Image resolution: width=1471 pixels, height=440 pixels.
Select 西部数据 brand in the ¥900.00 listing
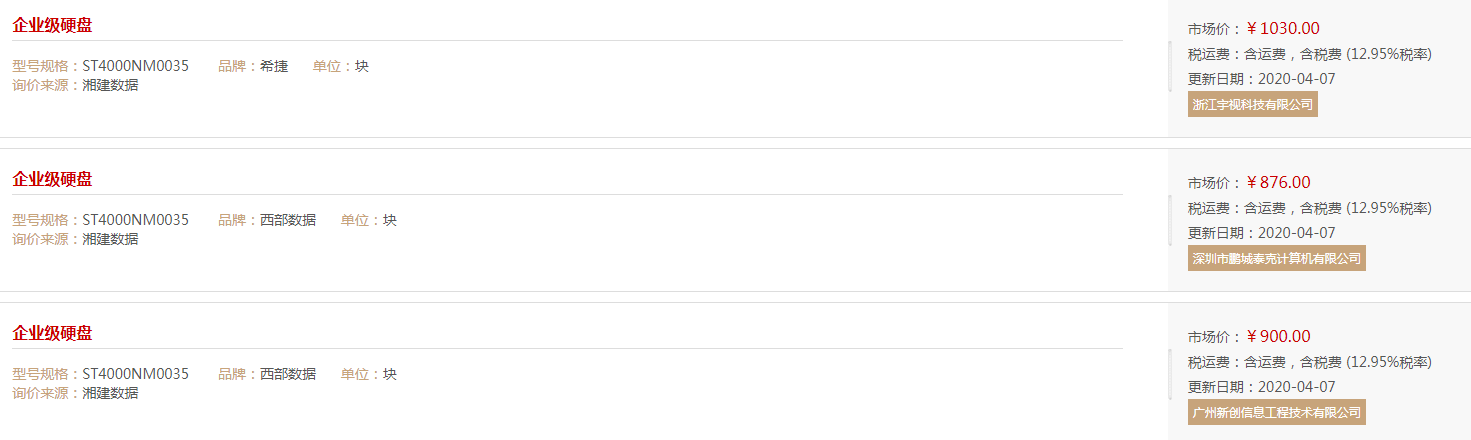pos(288,374)
